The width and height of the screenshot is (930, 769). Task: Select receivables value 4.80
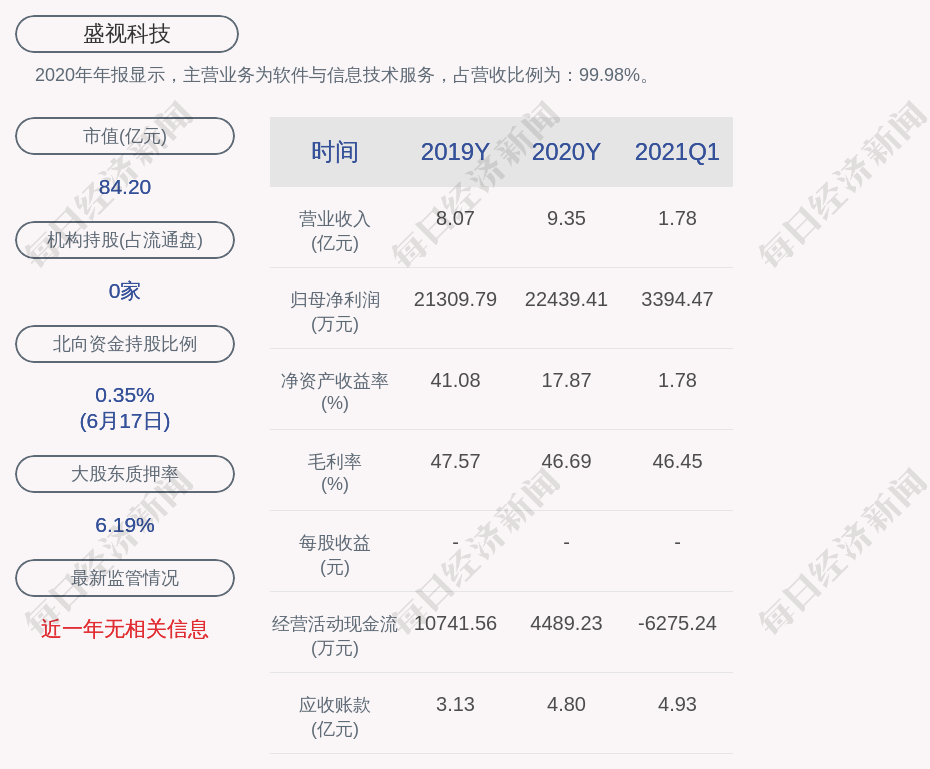566,704
